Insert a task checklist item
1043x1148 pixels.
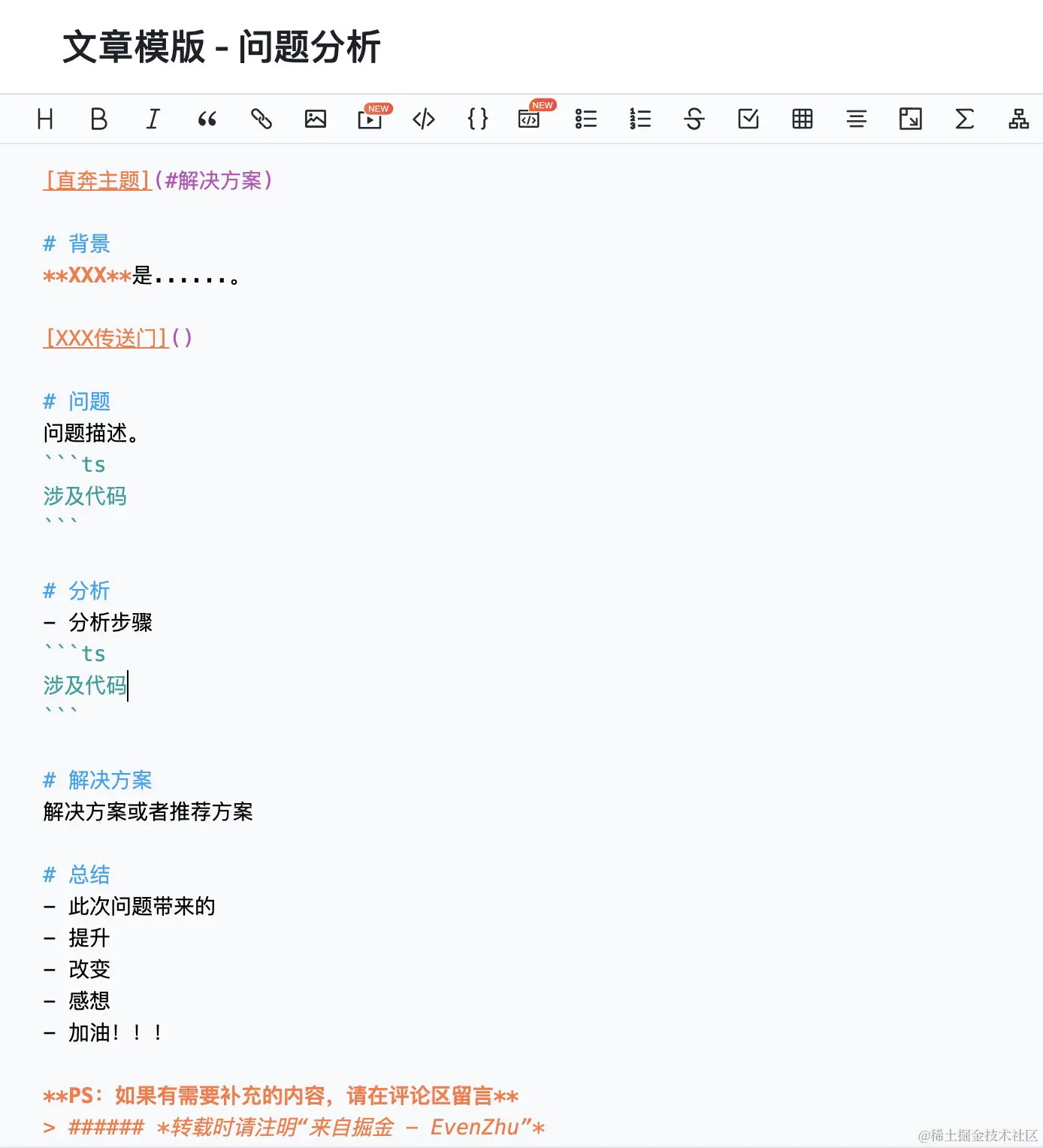point(748,119)
